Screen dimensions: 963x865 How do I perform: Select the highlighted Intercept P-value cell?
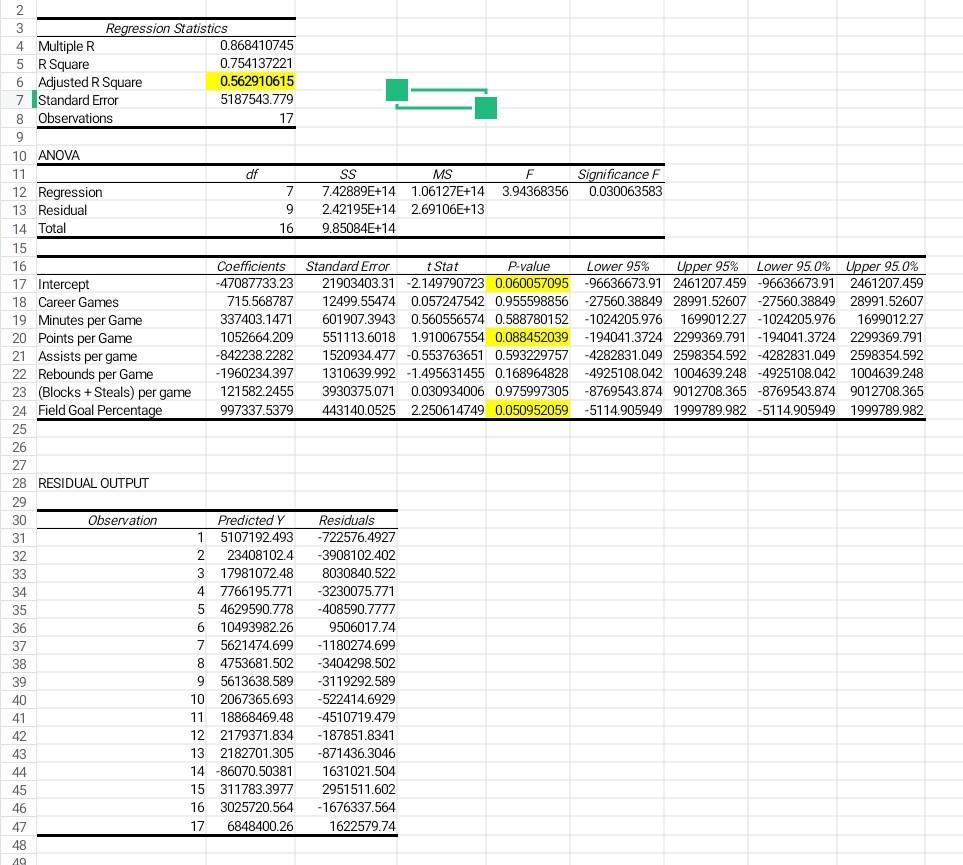[528, 284]
